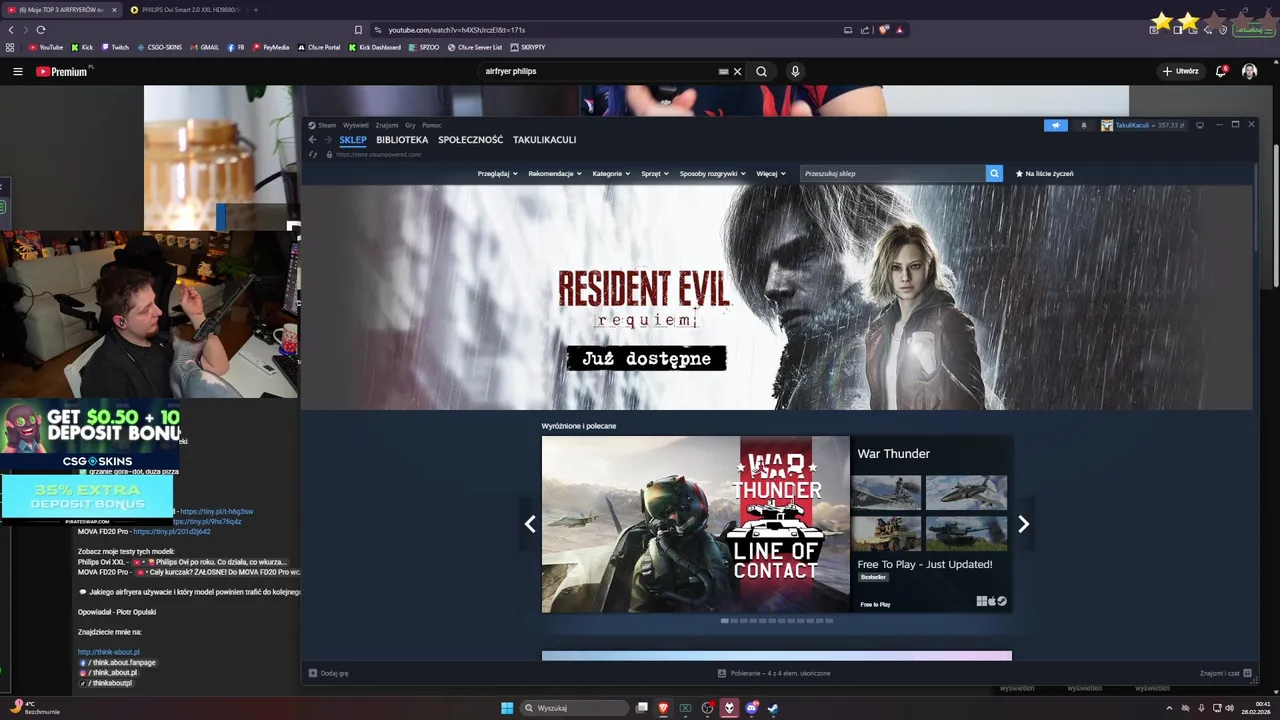Open Znajomi i czat panel
Viewport: 1280px width, 720px height.
1226,673
